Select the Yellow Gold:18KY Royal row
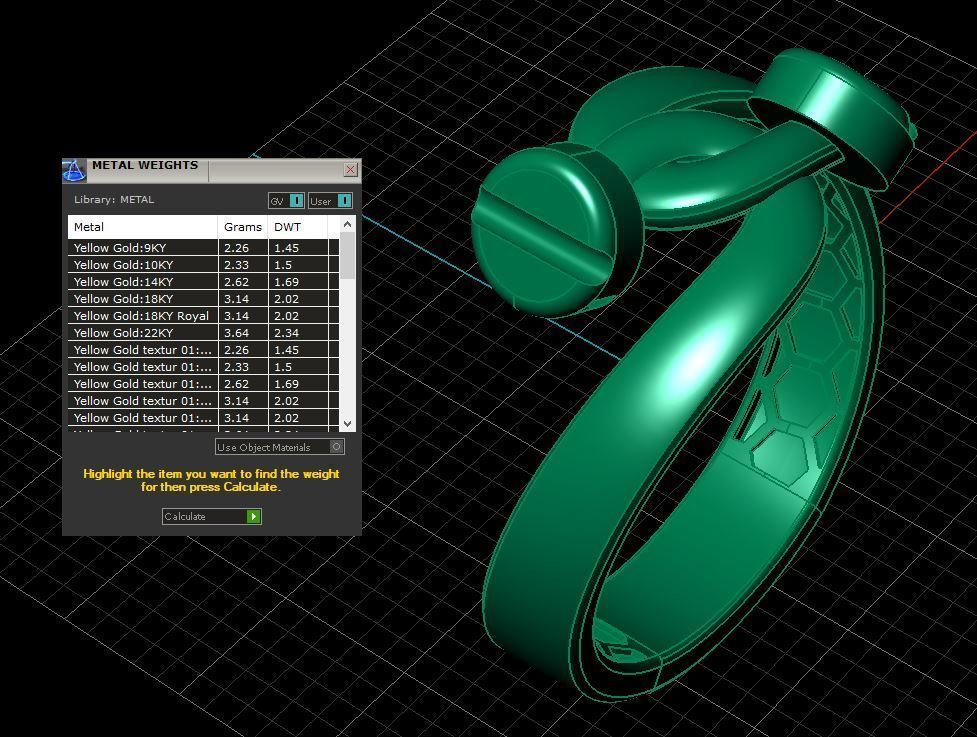This screenshot has width=977, height=737. tap(203, 316)
